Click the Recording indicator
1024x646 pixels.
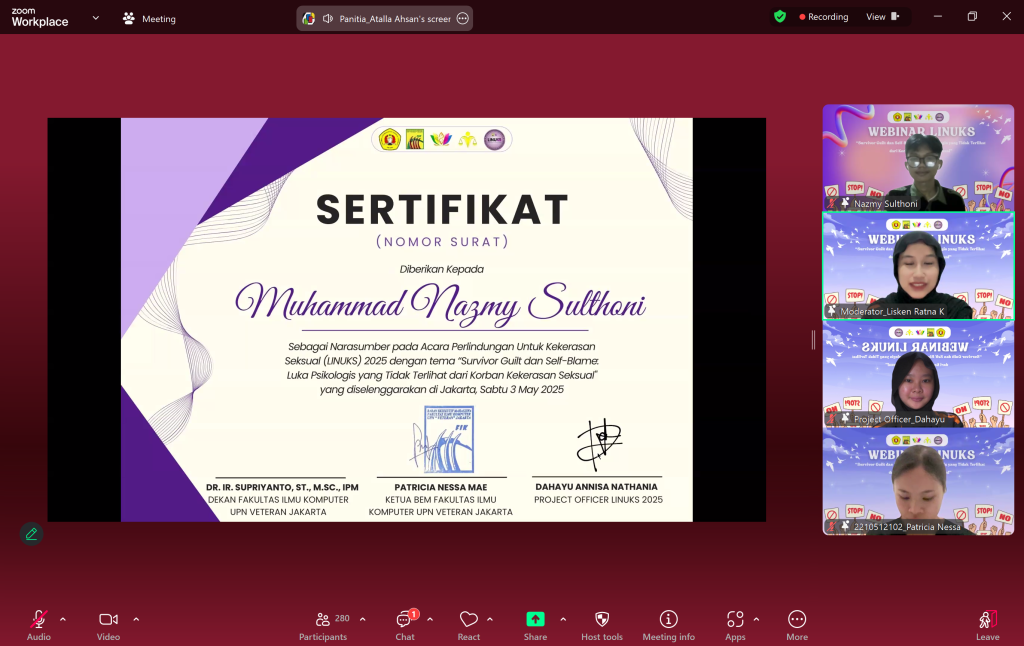tap(824, 17)
